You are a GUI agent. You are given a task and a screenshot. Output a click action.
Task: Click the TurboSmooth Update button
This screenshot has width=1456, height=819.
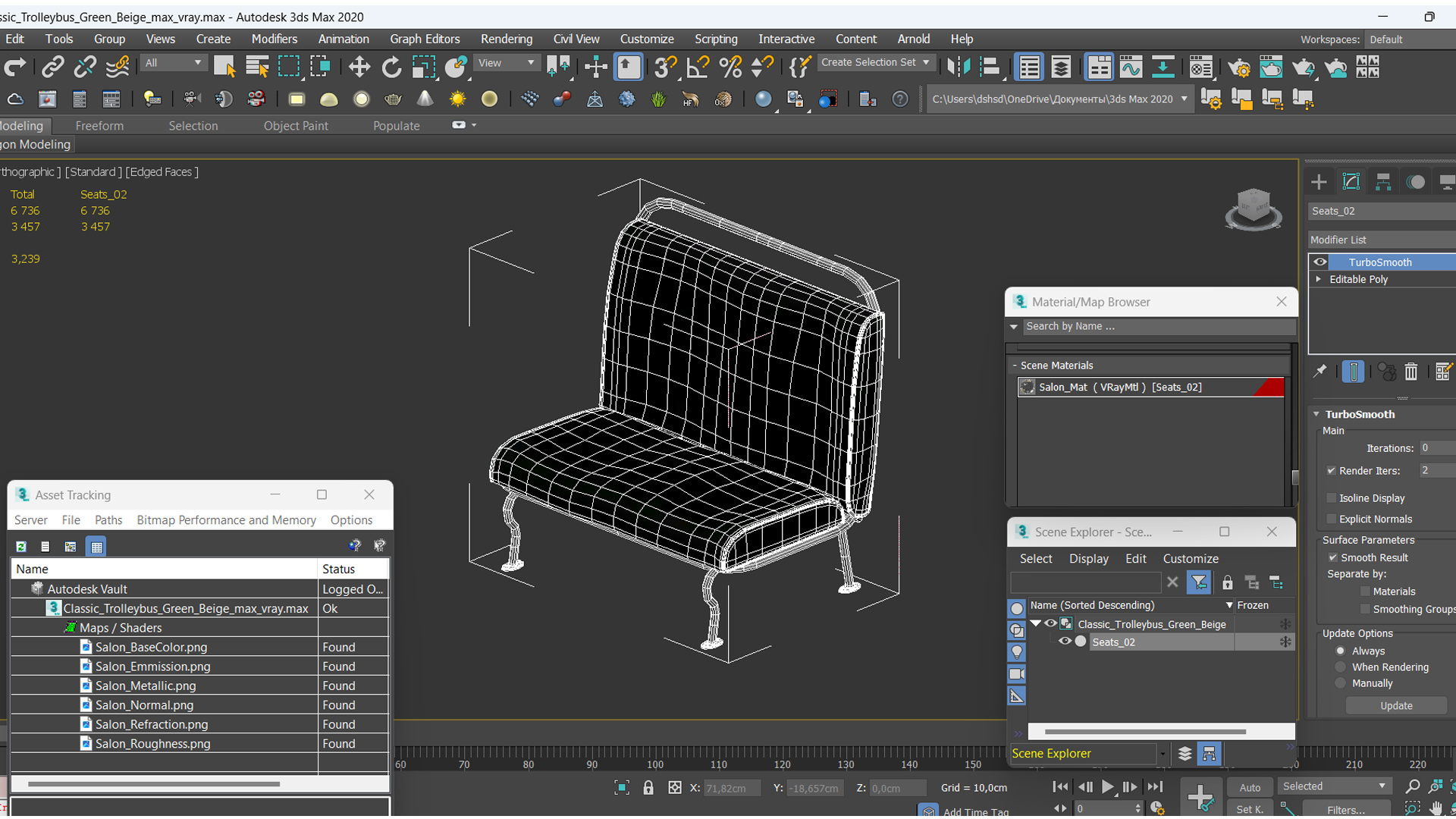1396,706
